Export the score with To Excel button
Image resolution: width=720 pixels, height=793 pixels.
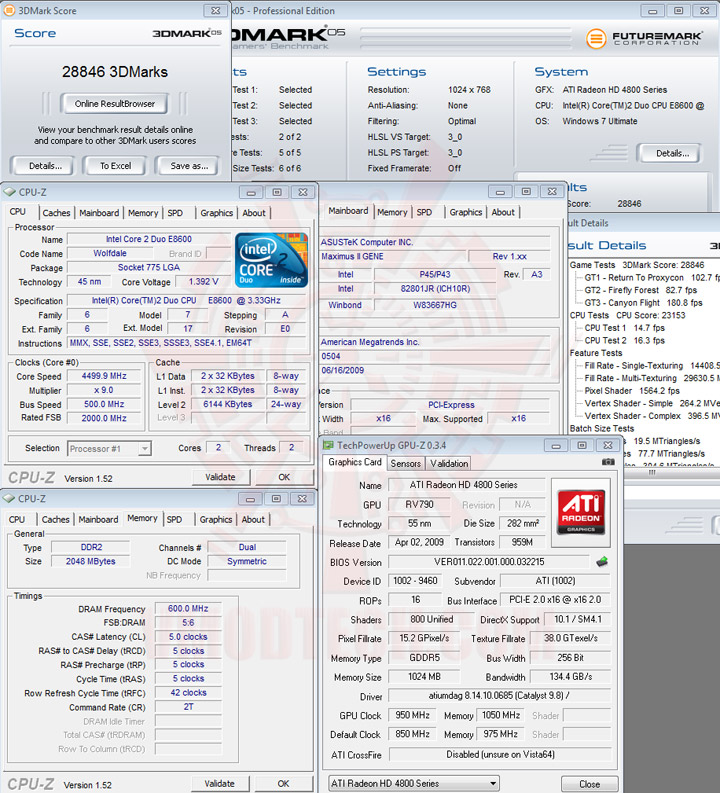pyautogui.click(x=115, y=166)
